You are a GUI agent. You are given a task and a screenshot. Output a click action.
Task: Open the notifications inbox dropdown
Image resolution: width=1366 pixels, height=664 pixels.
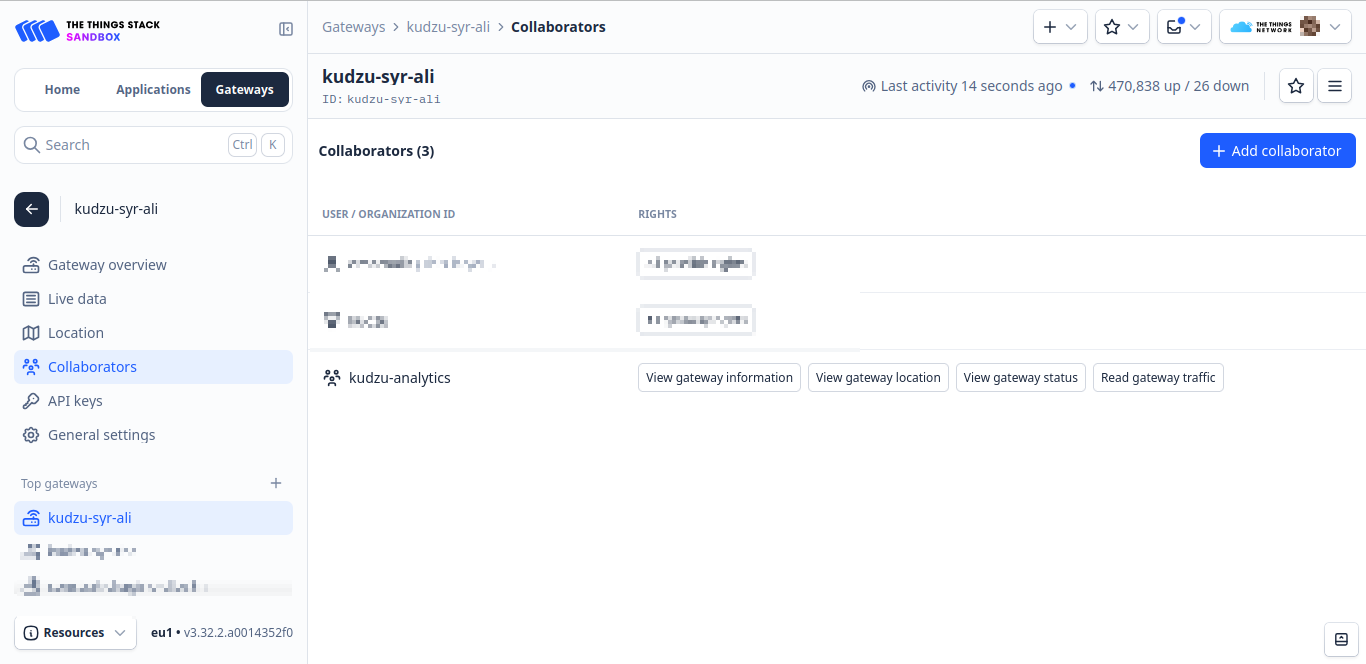point(1185,27)
